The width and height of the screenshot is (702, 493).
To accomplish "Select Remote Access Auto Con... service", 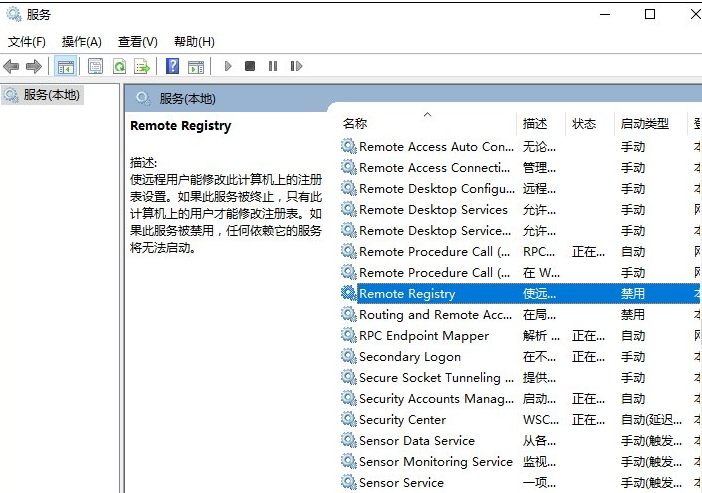I will tap(437, 146).
